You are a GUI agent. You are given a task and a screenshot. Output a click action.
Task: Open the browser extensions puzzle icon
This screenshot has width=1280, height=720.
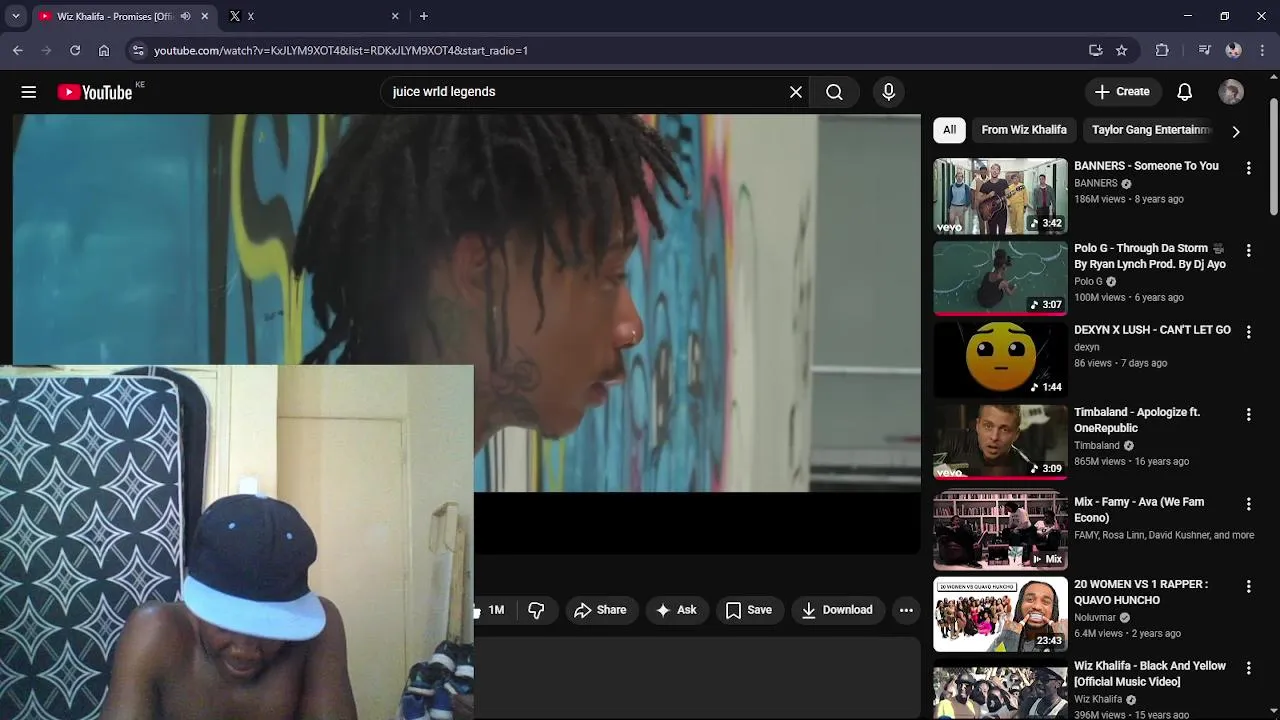(1162, 50)
